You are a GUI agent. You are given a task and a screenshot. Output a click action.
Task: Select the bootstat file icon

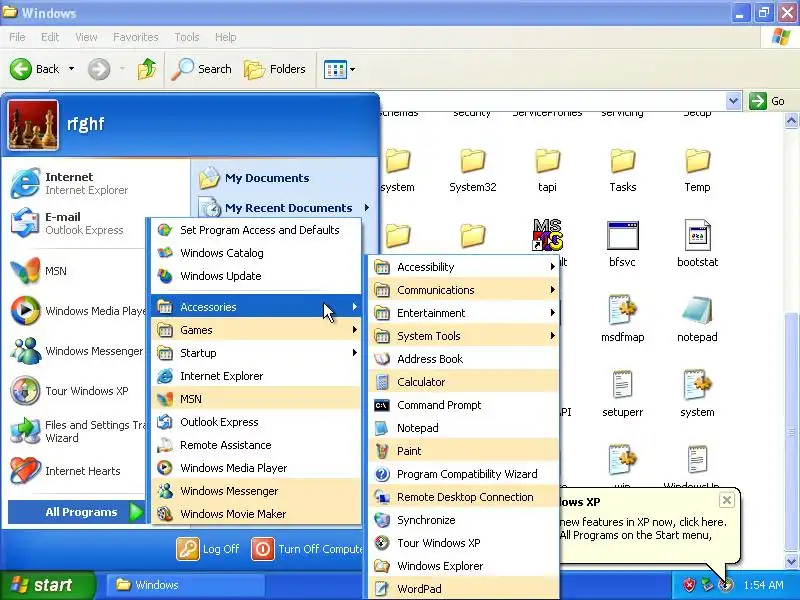coord(697,235)
